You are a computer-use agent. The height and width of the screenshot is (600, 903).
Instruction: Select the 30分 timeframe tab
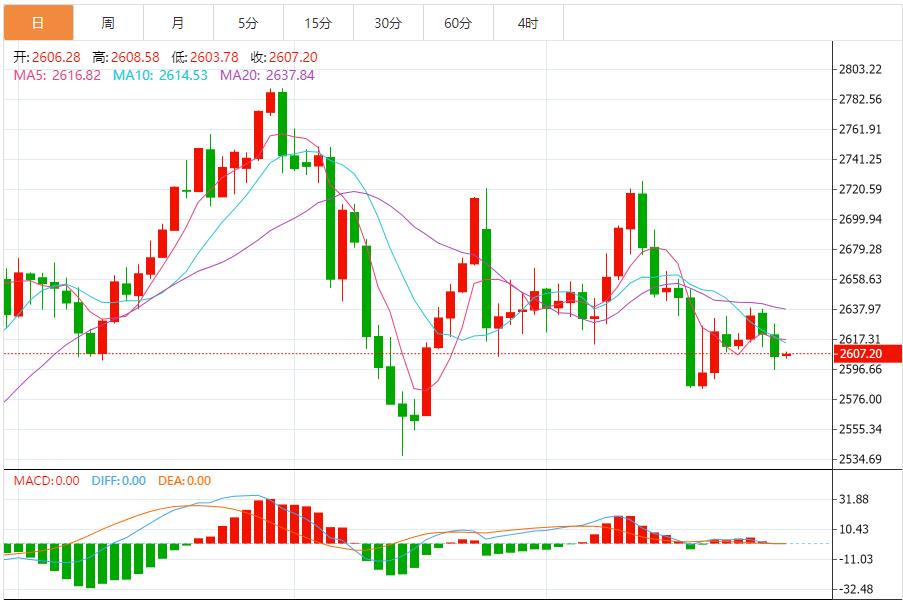388,23
